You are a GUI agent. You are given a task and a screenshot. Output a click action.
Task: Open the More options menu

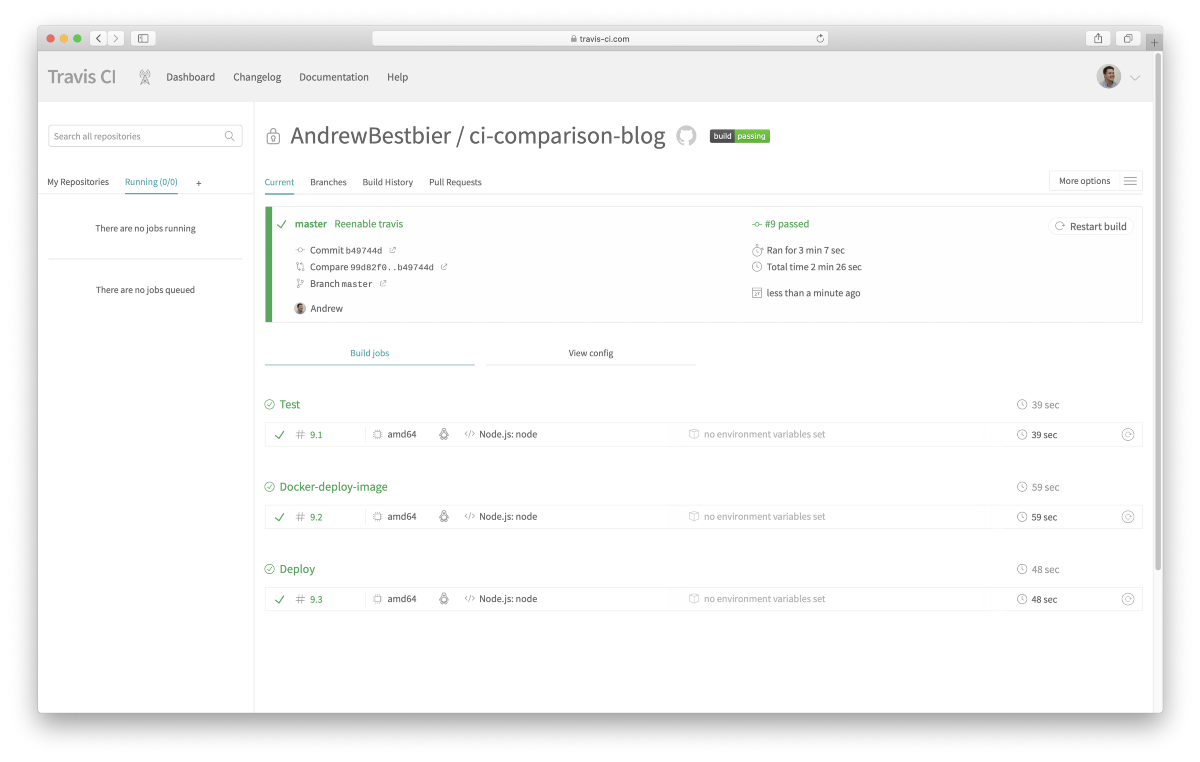1095,181
